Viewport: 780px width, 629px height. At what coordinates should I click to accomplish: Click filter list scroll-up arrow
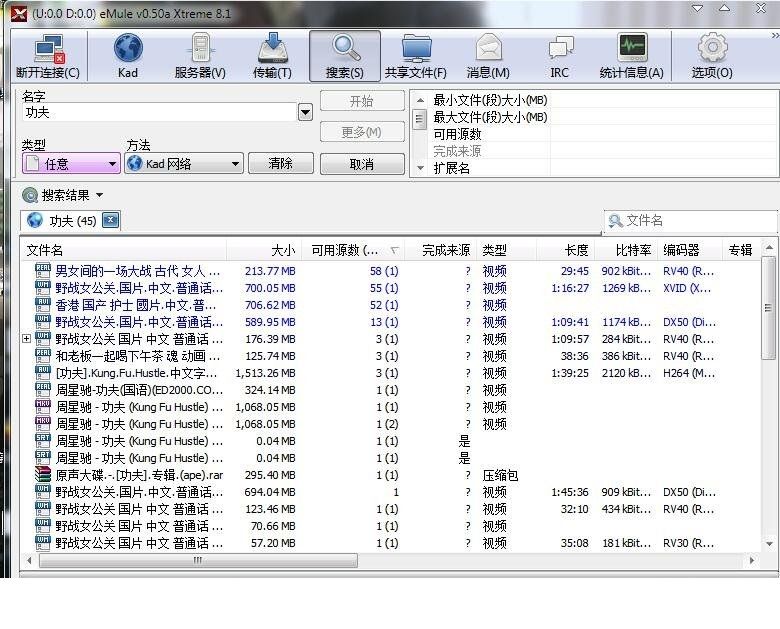click(x=420, y=100)
